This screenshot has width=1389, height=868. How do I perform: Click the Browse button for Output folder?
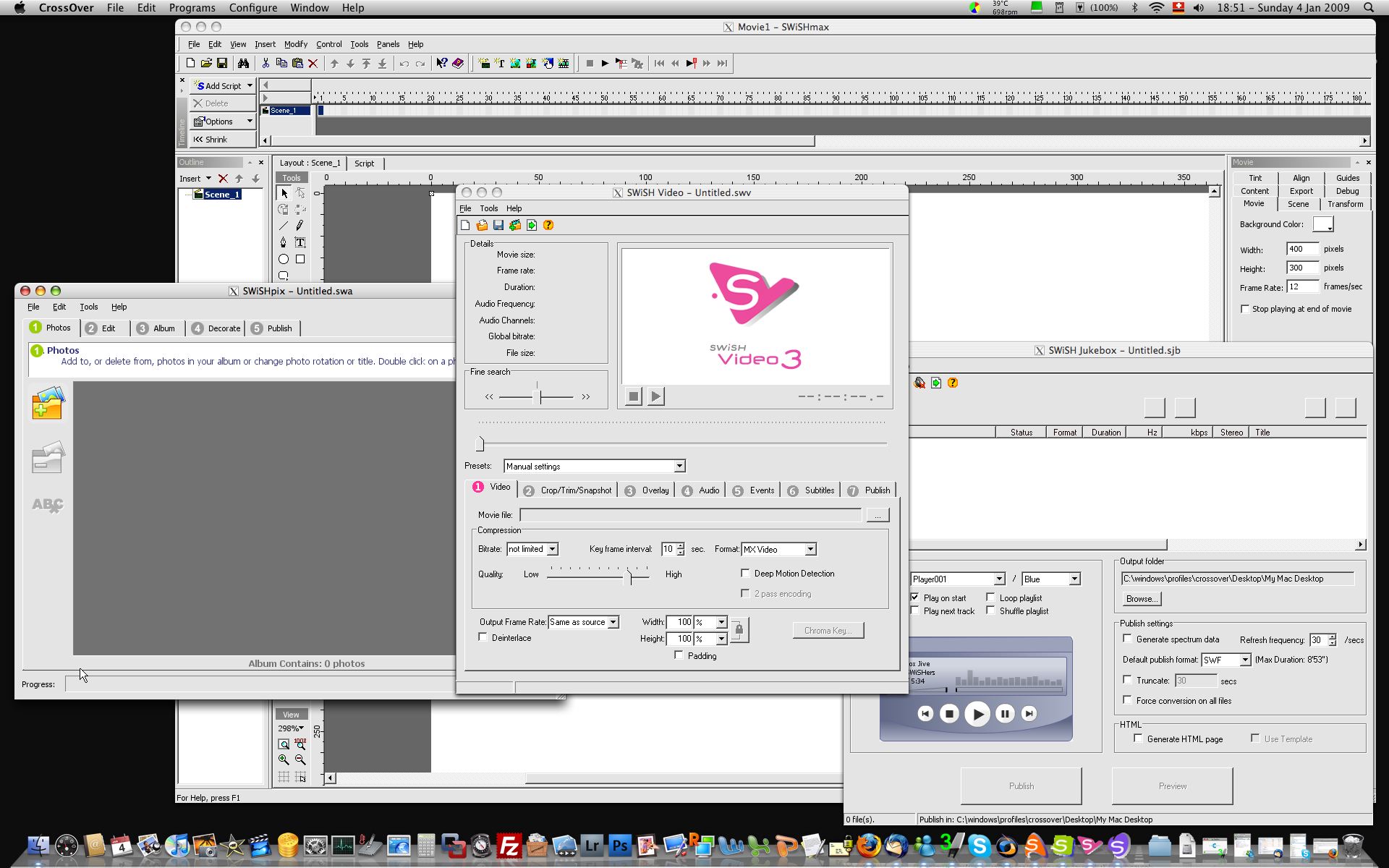point(1141,599)
